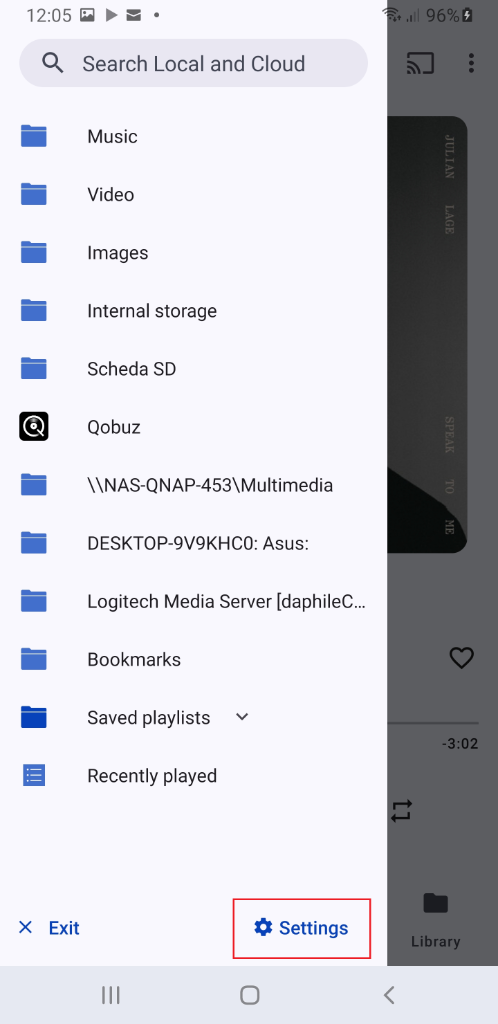
Task: Open the three-dot overflow menu
Action: click(x=471, y=63)
